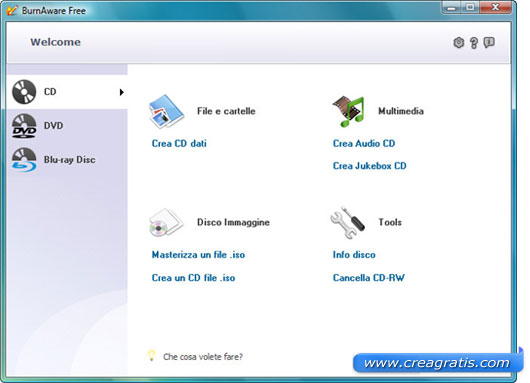Screen dimensions: 530x383
Task: Click the BurnAware title bar app icon
Action: pyautogui.click(x=12, y=10)
